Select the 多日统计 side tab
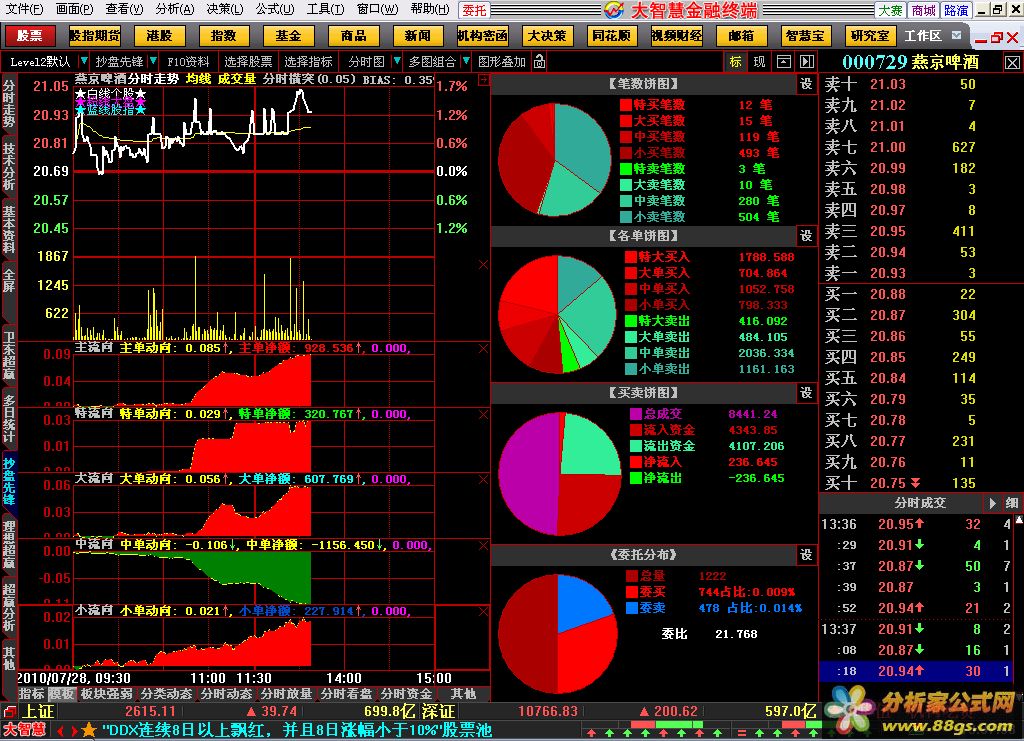Viewport: 1024px width, 741px height. [x=8, y=418]
